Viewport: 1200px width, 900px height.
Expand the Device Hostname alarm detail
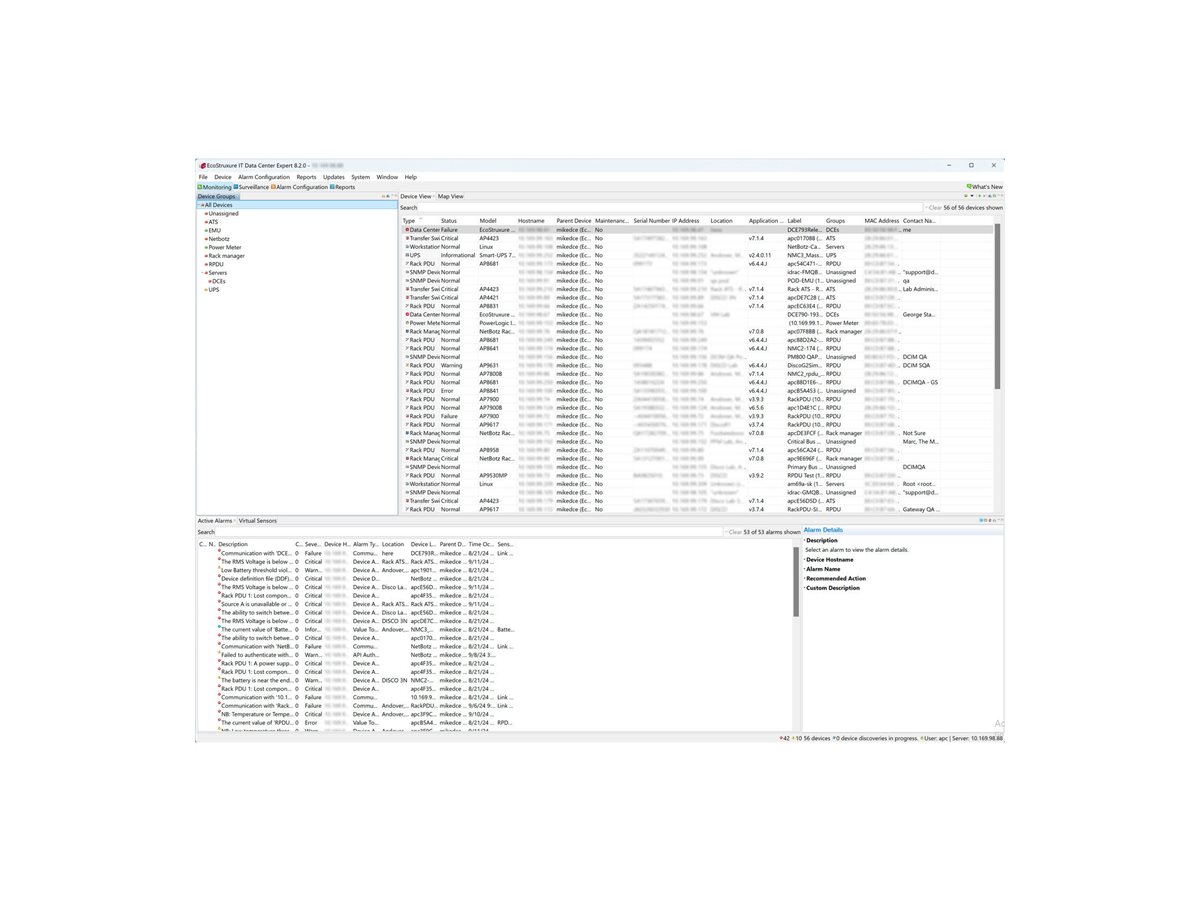(804, 560)
